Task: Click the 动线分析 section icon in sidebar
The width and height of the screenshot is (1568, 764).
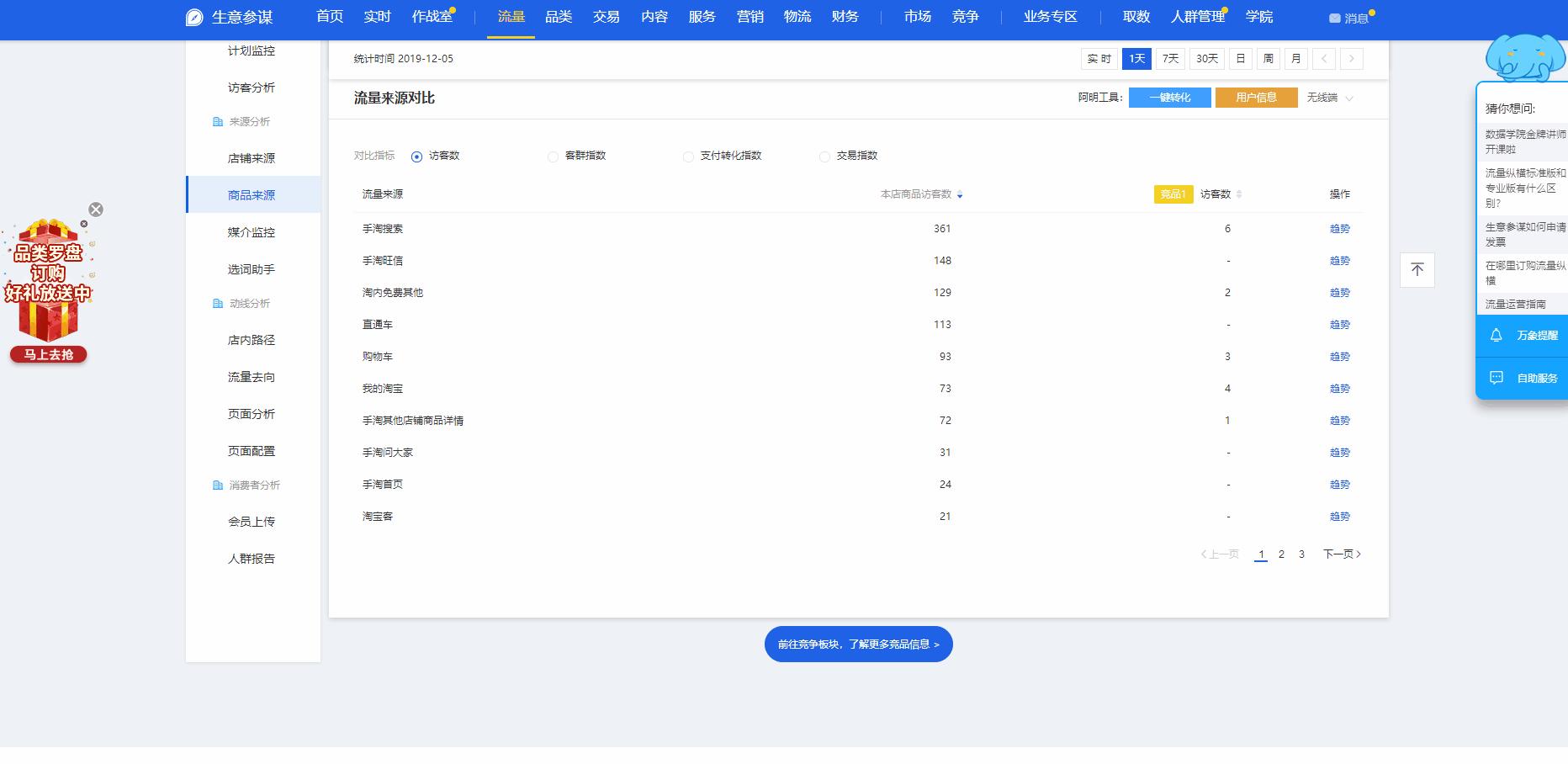Action: [x=215, y=303]
